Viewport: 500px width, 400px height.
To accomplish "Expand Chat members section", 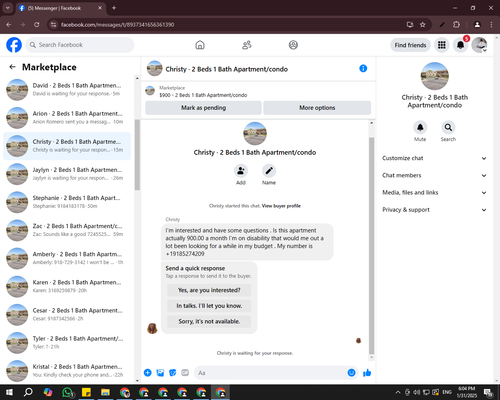I will [x=434, y=175].
